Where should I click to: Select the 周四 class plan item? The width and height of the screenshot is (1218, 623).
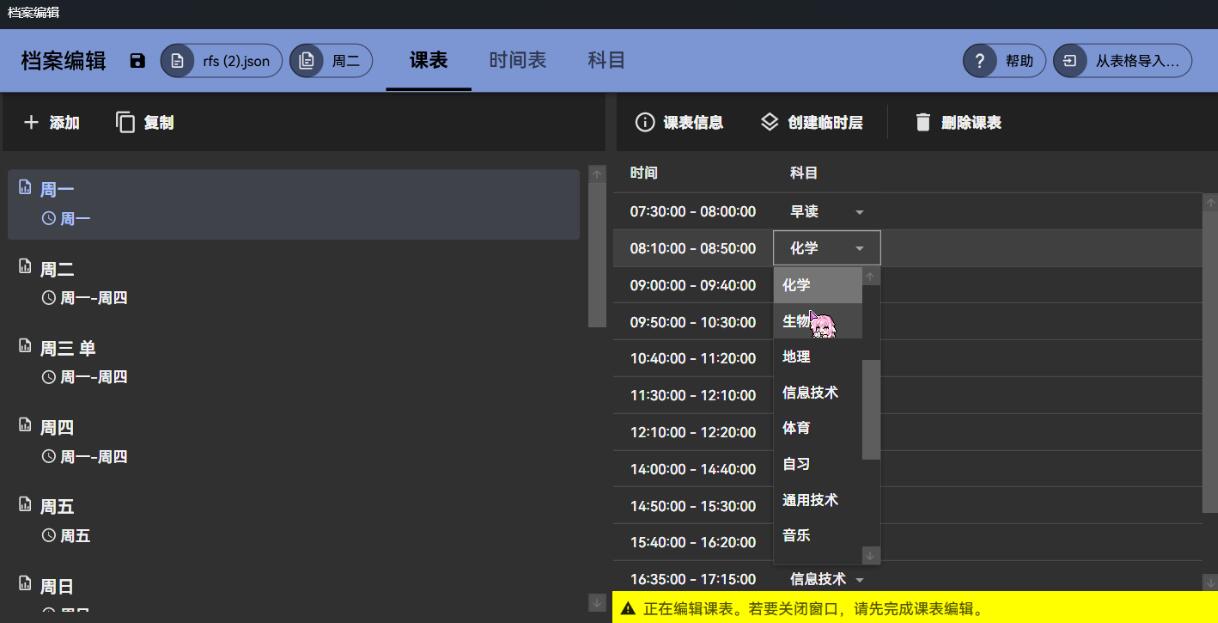click(294, 442)
